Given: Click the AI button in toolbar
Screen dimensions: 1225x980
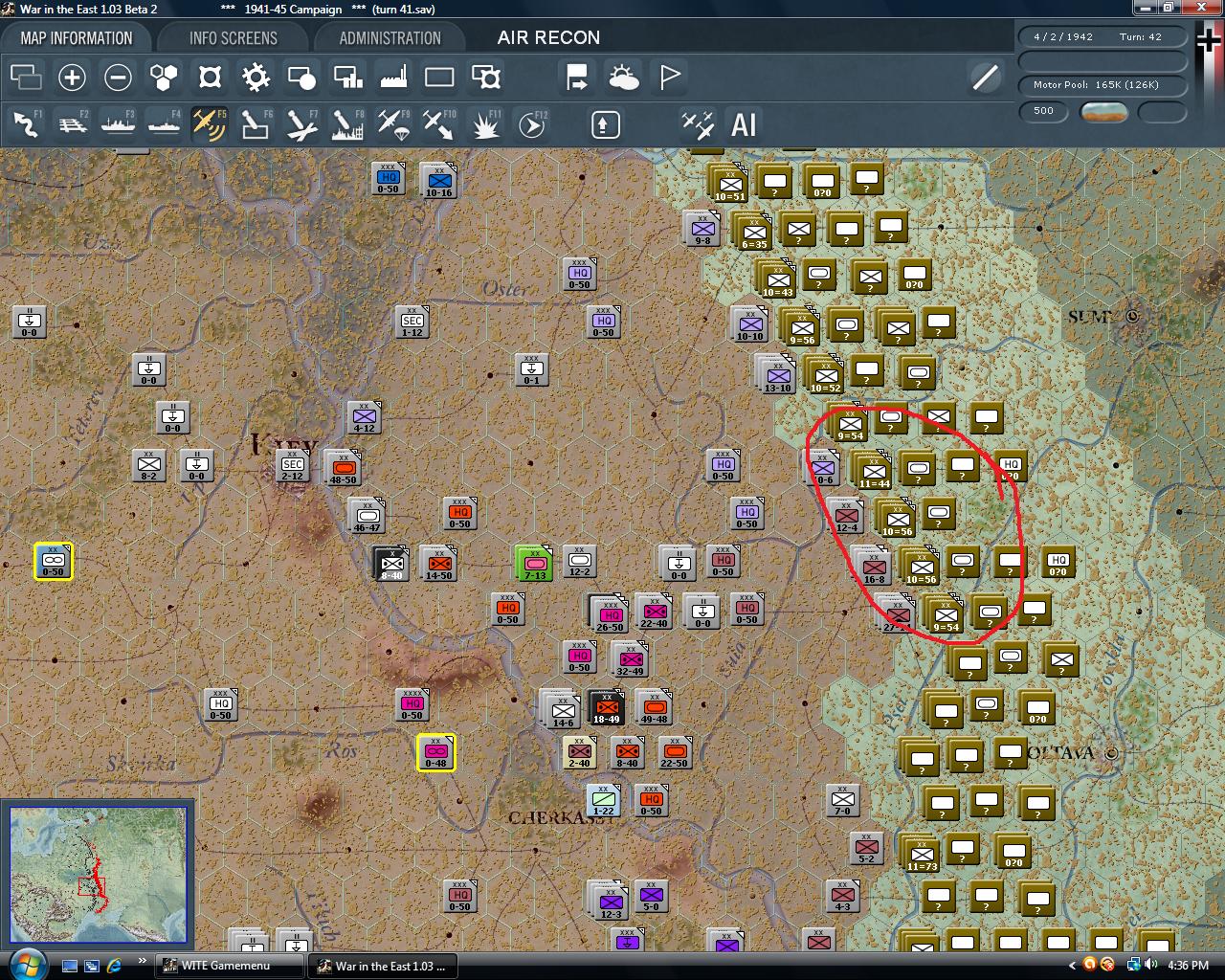Looking at the screenshot, I should tap(744, 124).
